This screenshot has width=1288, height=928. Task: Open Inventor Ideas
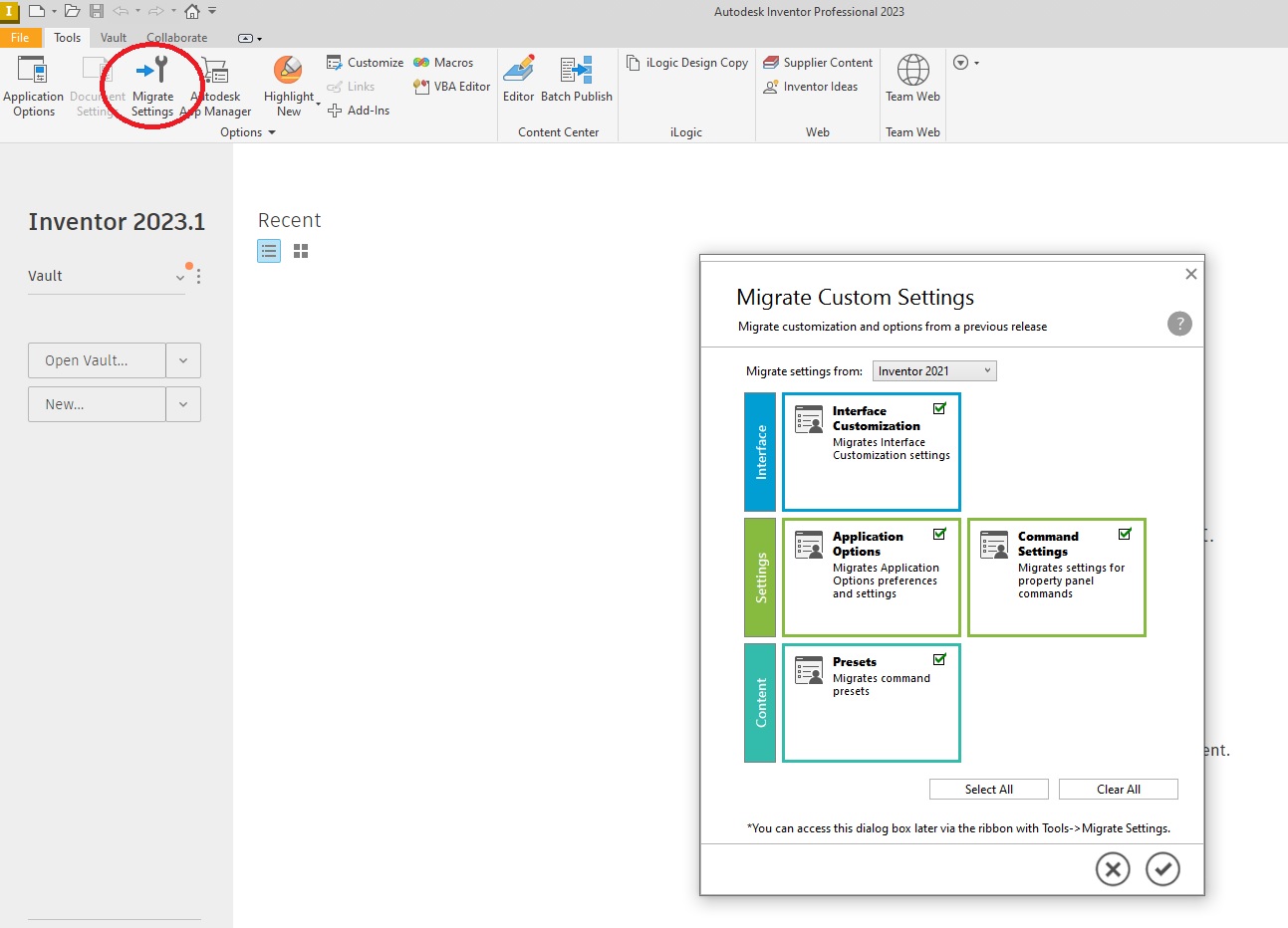point(810,87)
